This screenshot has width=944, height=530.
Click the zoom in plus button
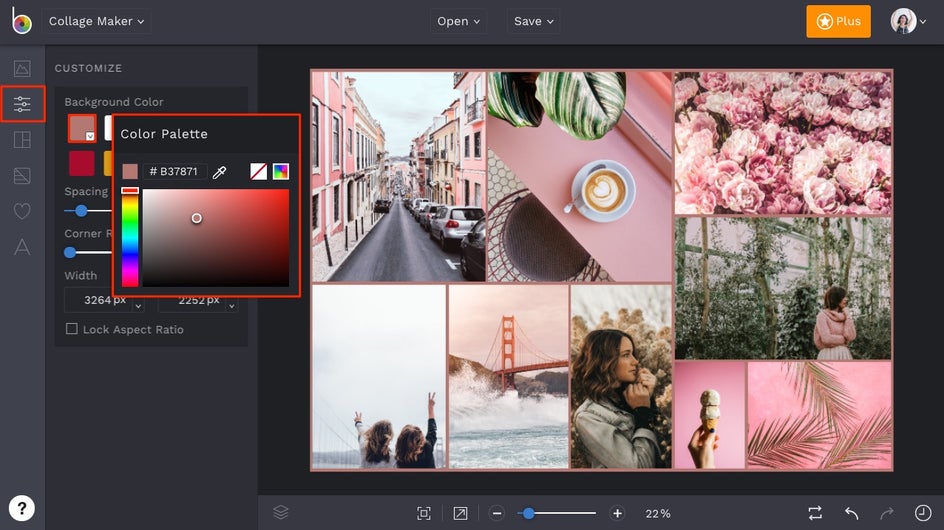617,513
